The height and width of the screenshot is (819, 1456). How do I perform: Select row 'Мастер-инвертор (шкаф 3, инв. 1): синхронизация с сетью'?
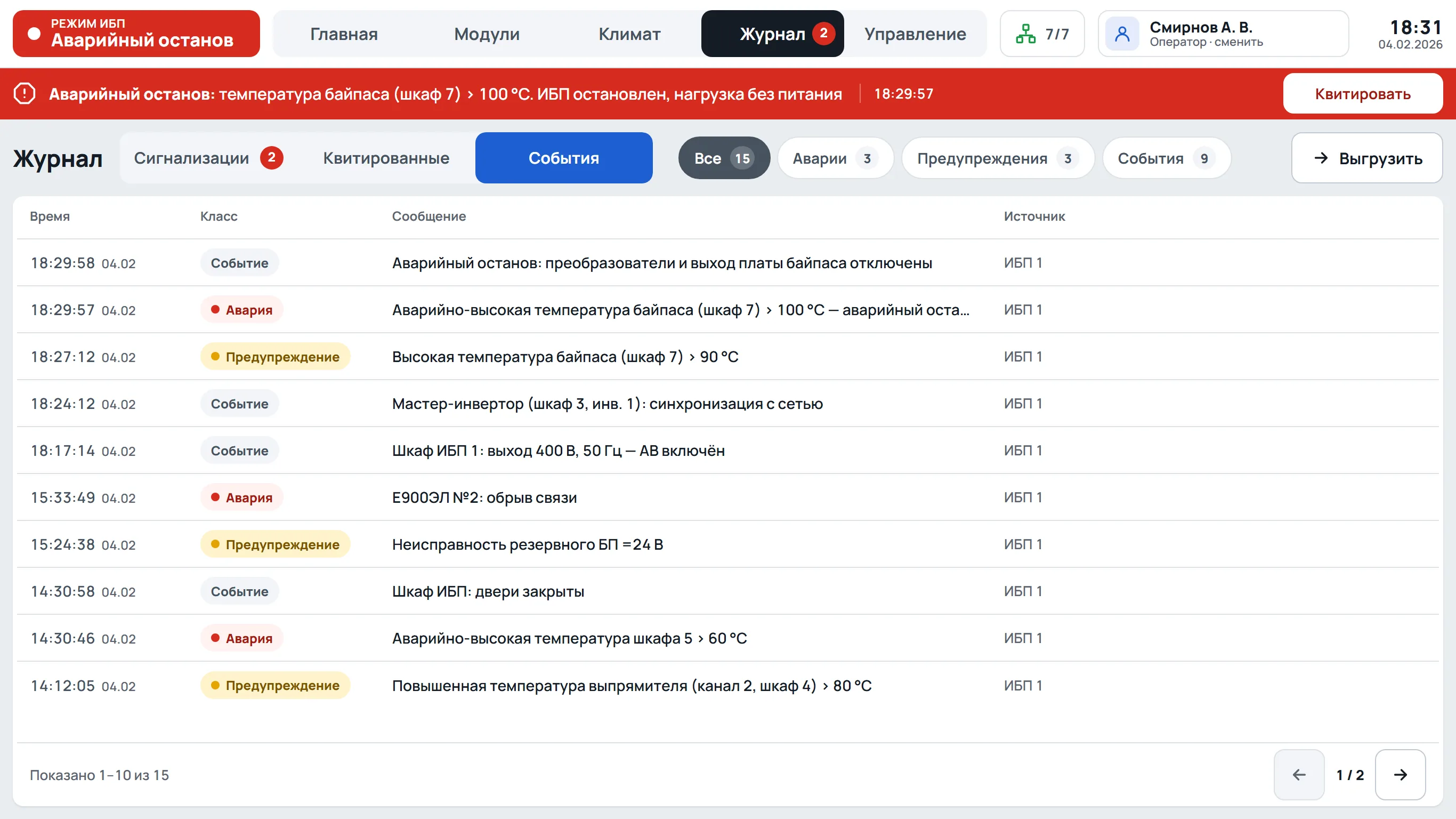[727, 403]
